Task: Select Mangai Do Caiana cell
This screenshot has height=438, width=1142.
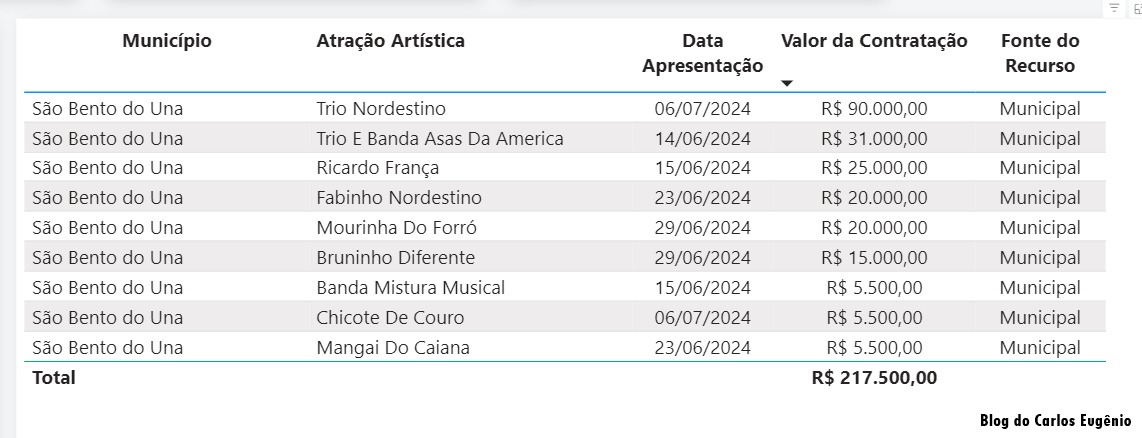Action: (x=393, y=348)
